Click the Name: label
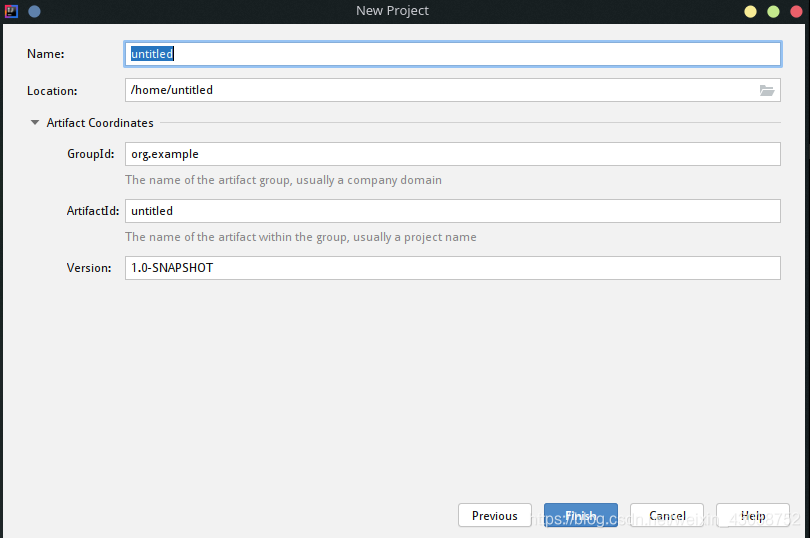Screen dimensions: 810x538 (45, 54)
